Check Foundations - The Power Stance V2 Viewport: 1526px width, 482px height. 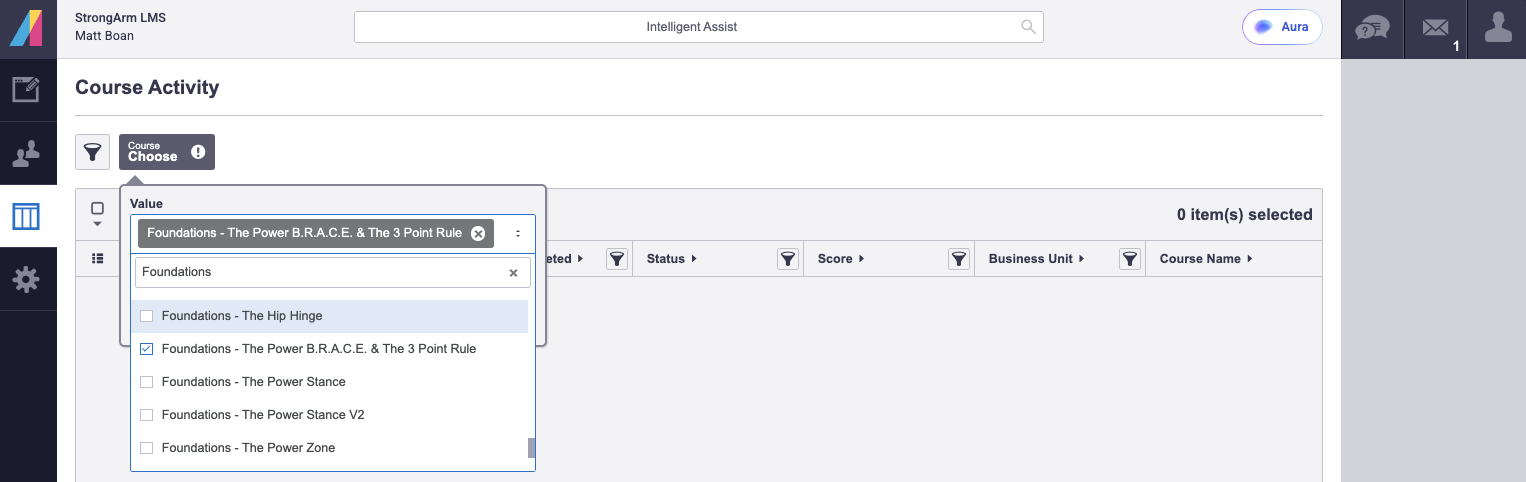click(x=147, y=415)
